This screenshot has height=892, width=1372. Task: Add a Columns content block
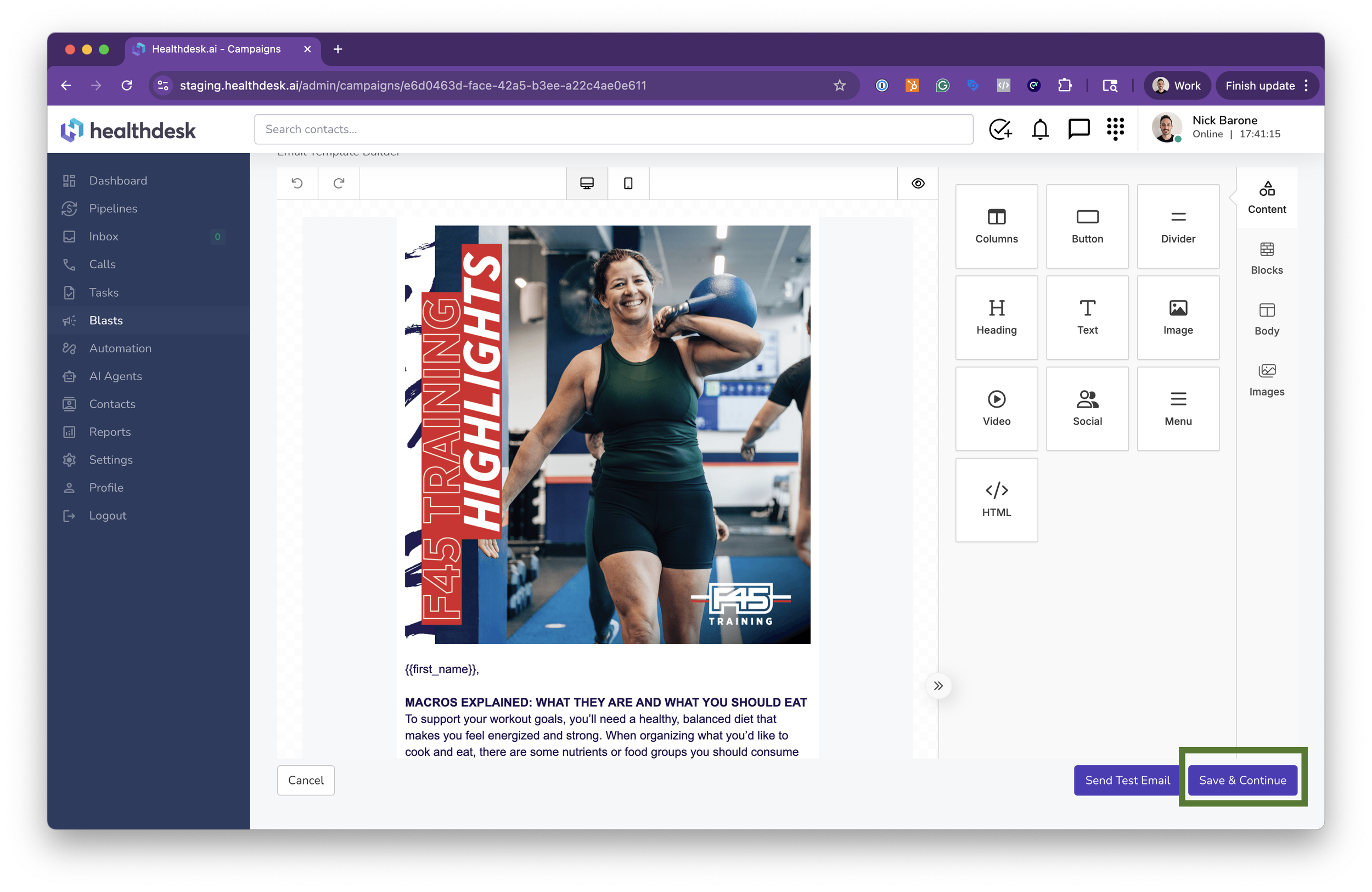(996, 226)
